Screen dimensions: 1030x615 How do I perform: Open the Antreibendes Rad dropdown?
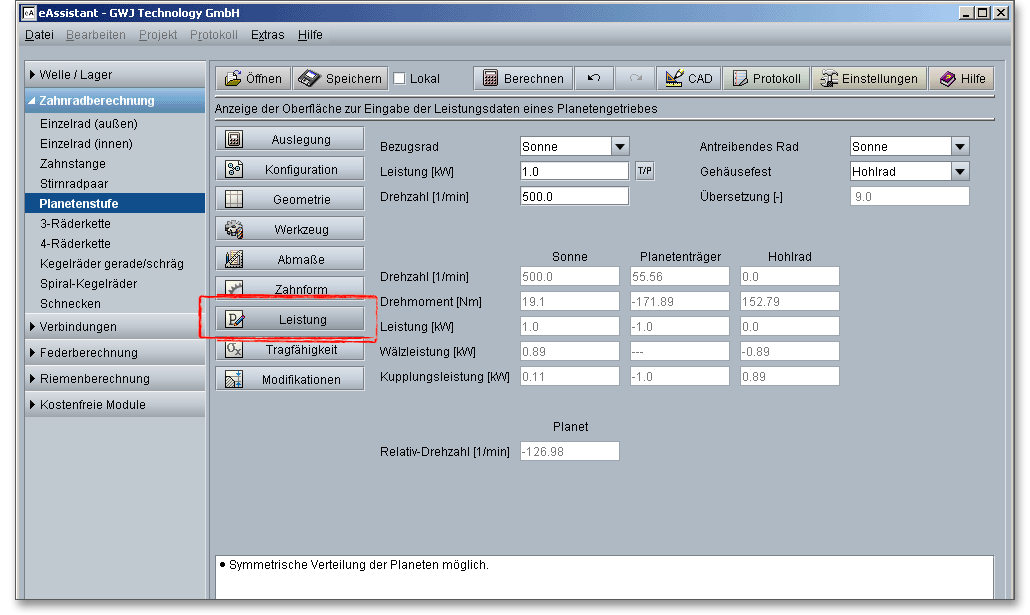[x=960, y=147]
